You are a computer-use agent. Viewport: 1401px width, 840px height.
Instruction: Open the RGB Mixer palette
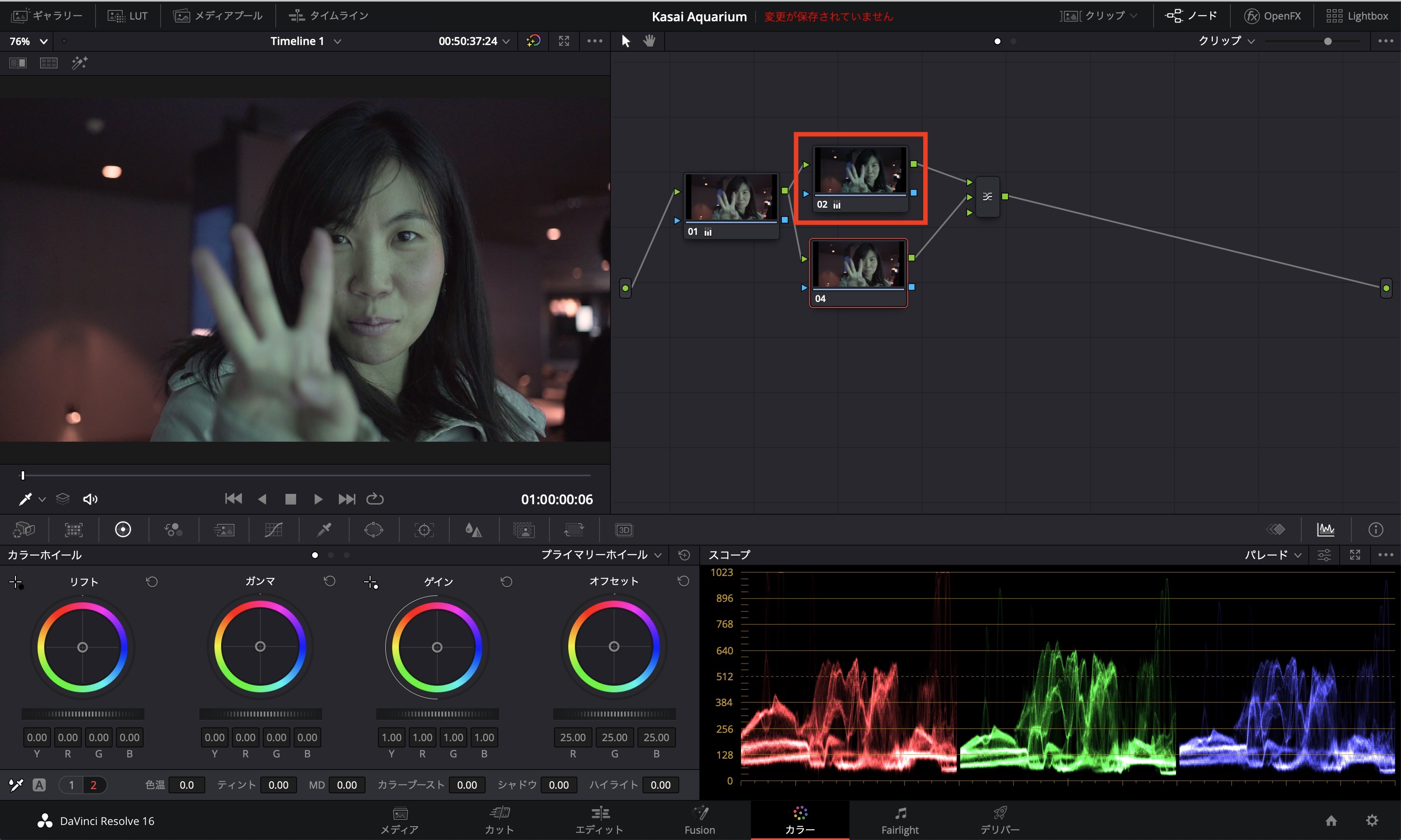(x=173, y=530)
